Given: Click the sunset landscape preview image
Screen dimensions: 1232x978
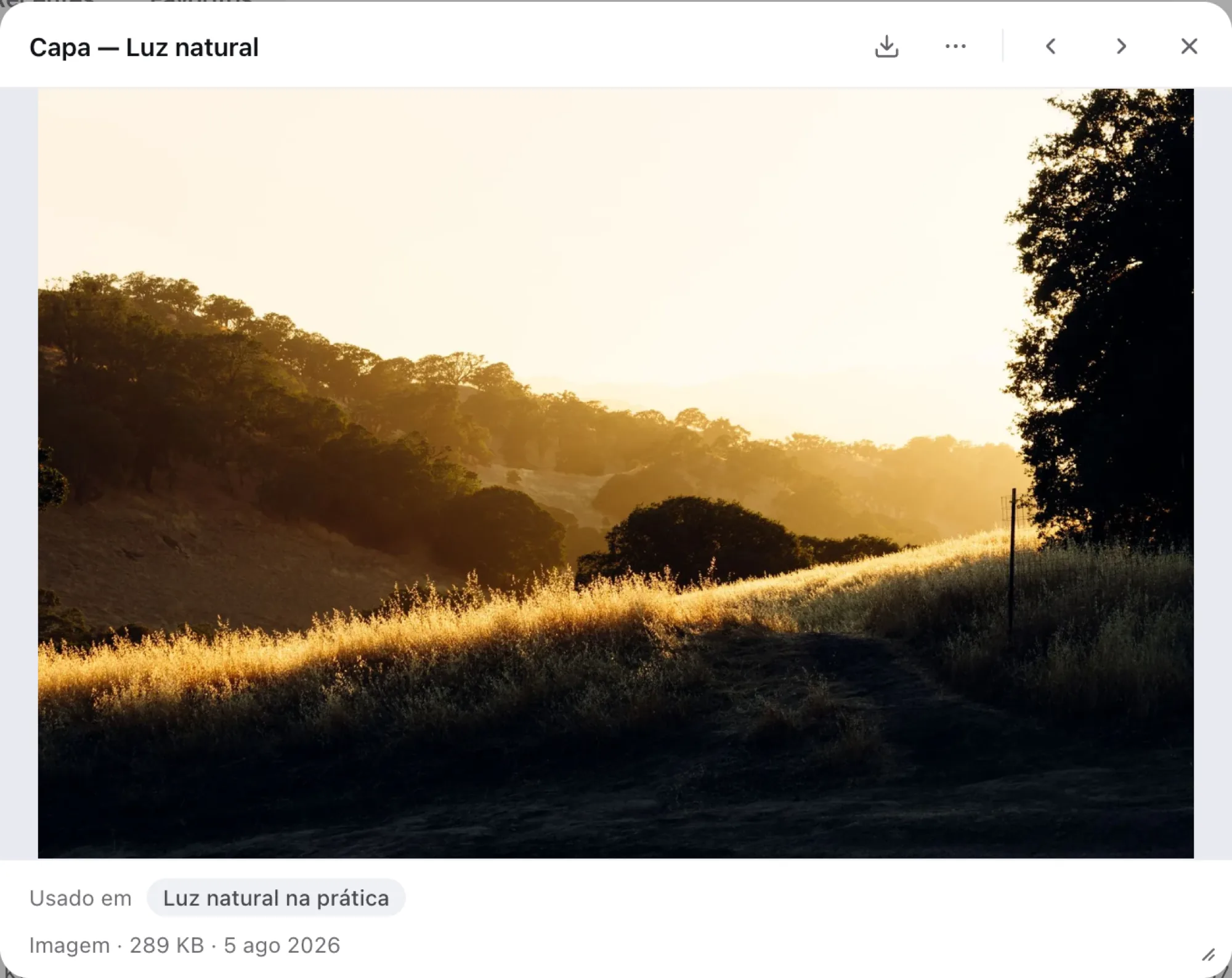Looking at the screenshot, I should tap(615, 473).
